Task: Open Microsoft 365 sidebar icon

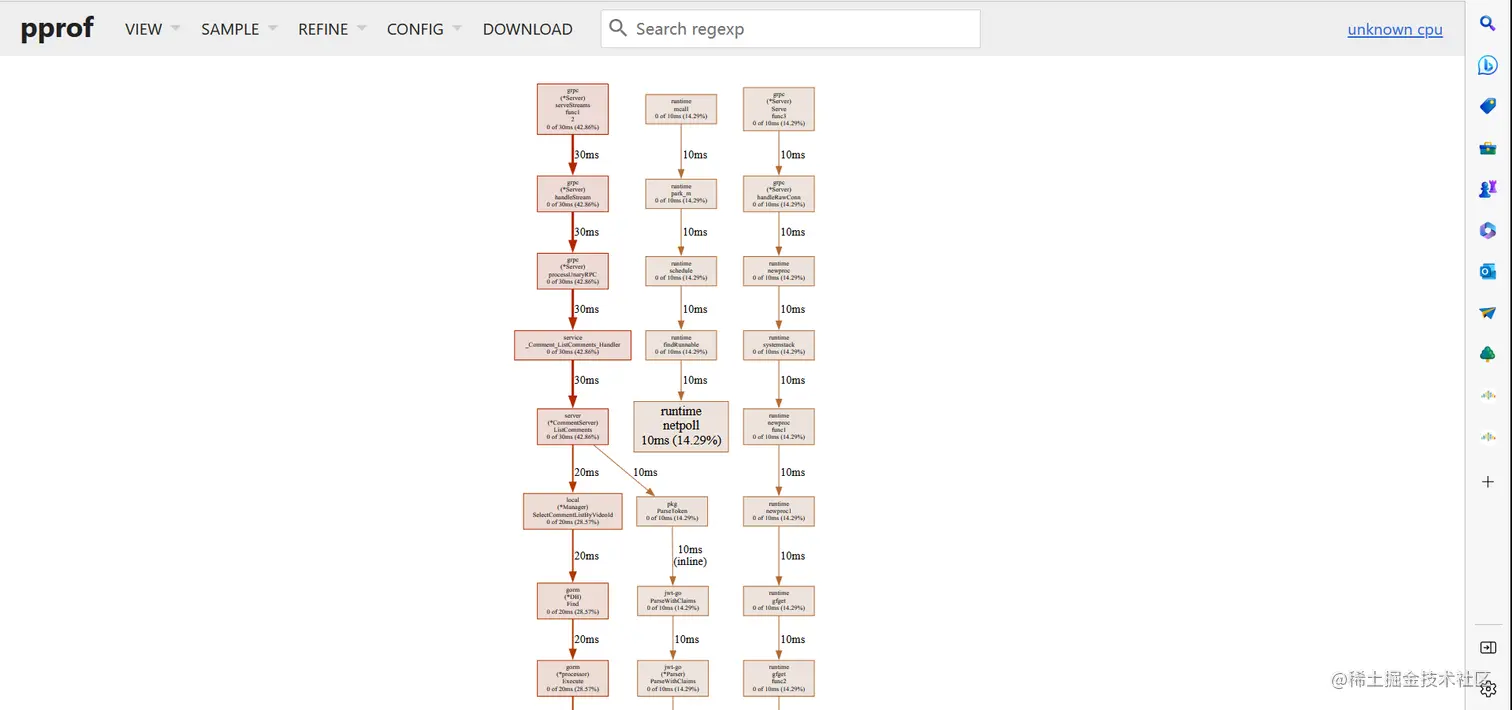Action: click(x=1488, y=230)
